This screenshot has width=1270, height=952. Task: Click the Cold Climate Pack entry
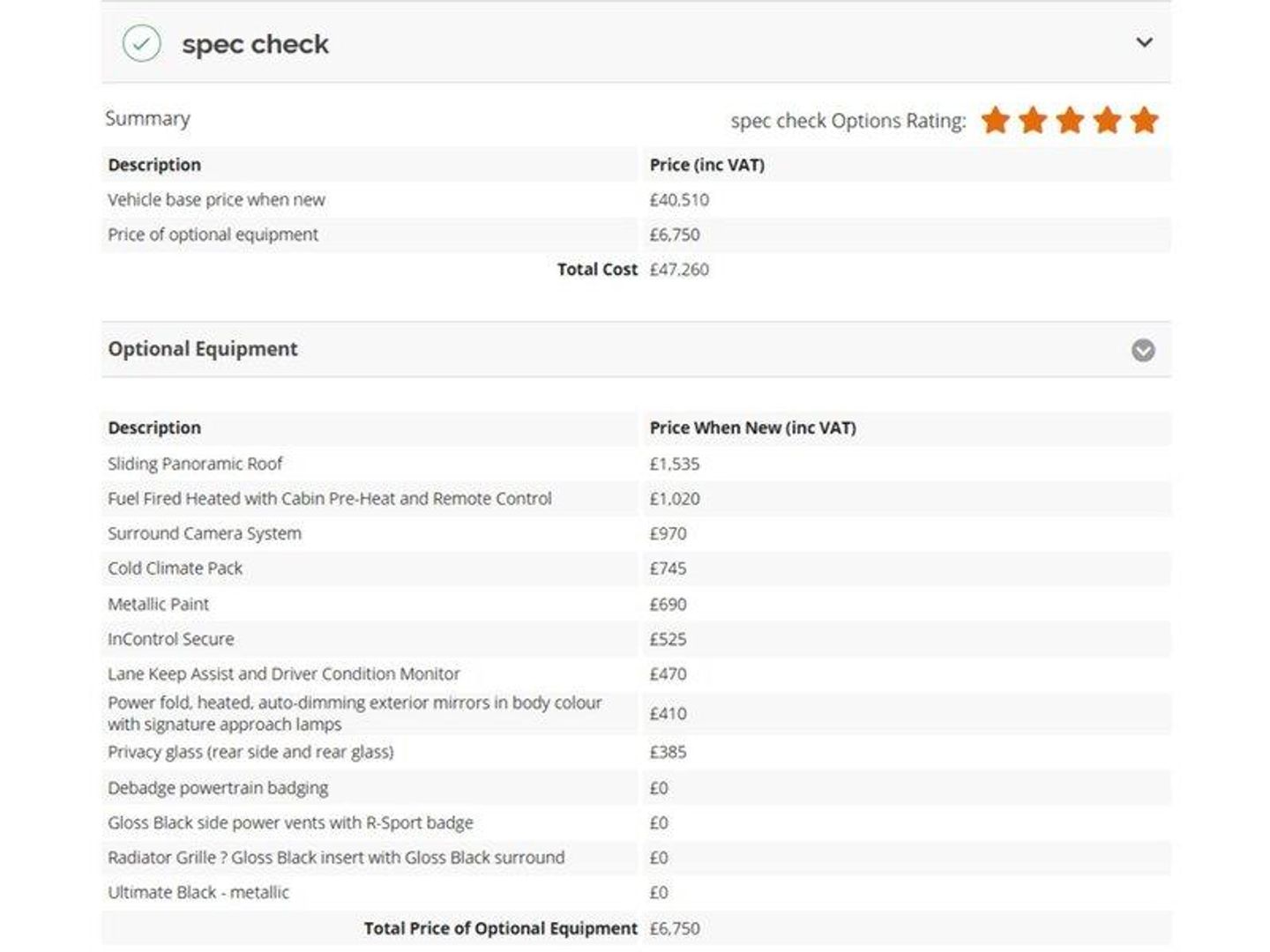175,569
